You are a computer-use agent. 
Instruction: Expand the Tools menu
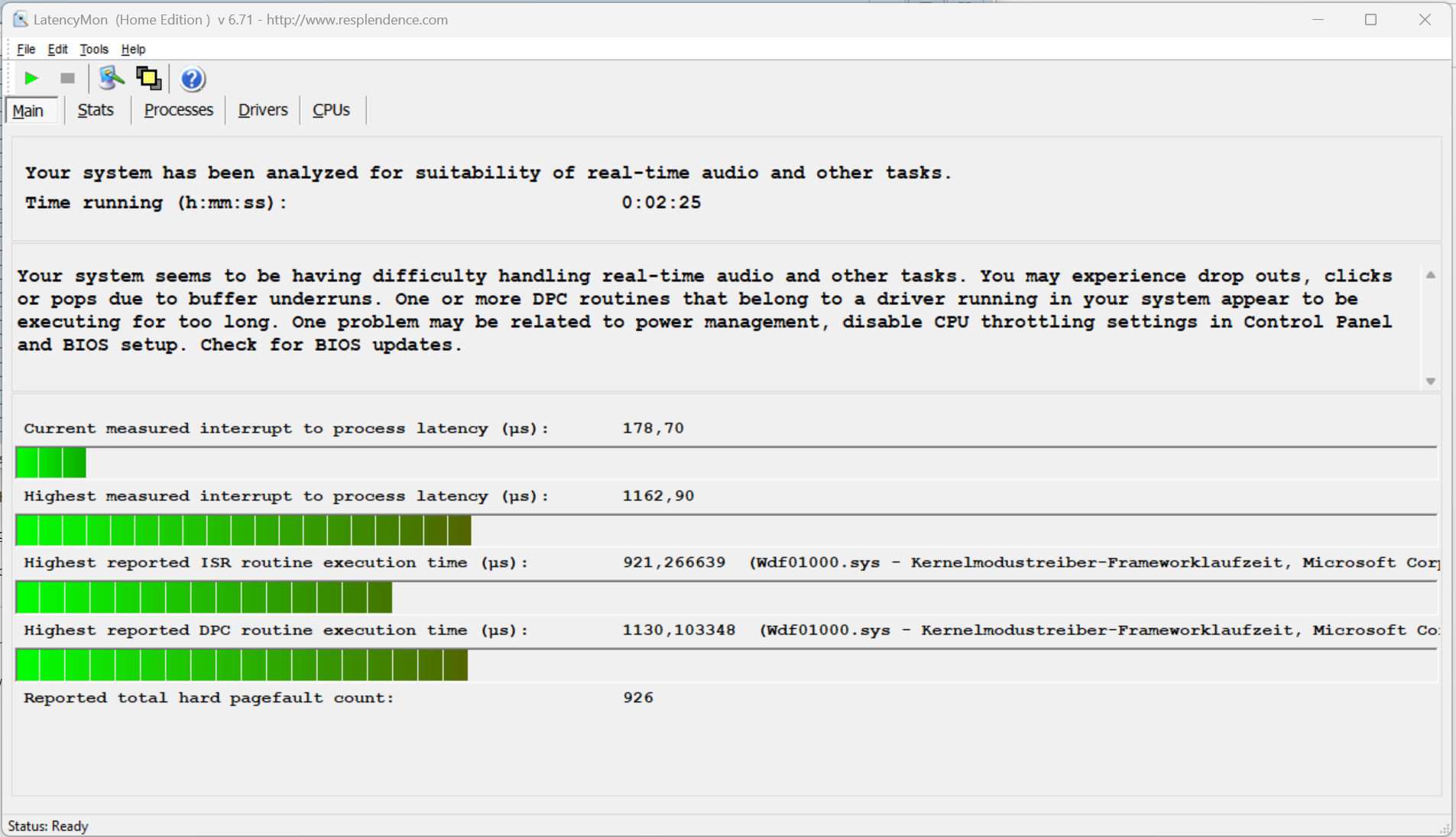pyautogui.click(x=94, y=49)
